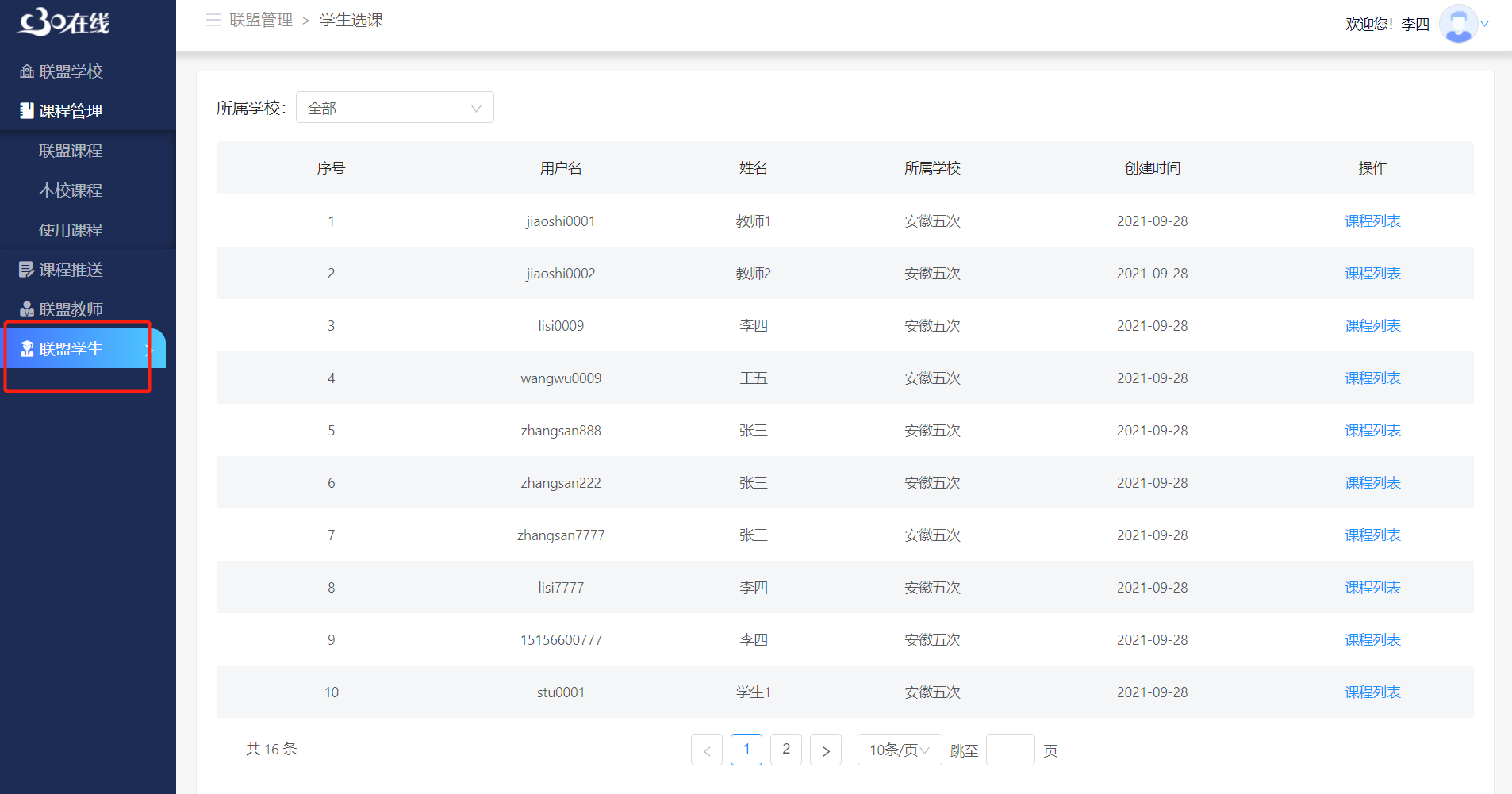Click the 所属学校 column header

coord(933,168)
